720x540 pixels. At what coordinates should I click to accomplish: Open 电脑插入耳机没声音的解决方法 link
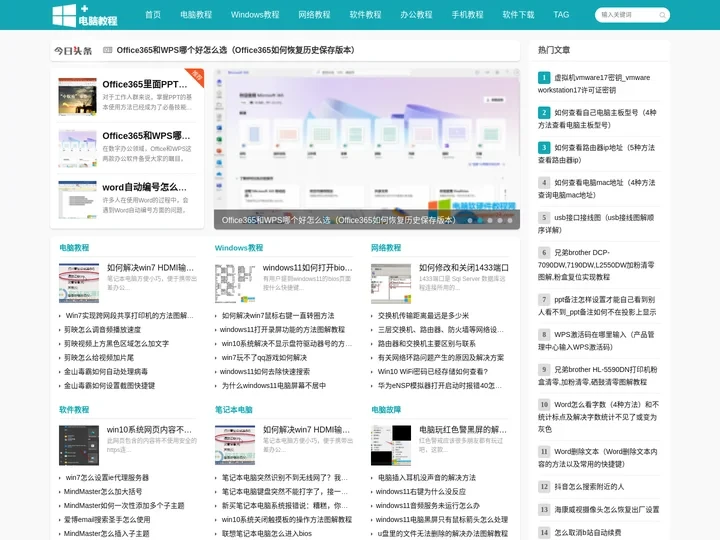tap(427, 478)
